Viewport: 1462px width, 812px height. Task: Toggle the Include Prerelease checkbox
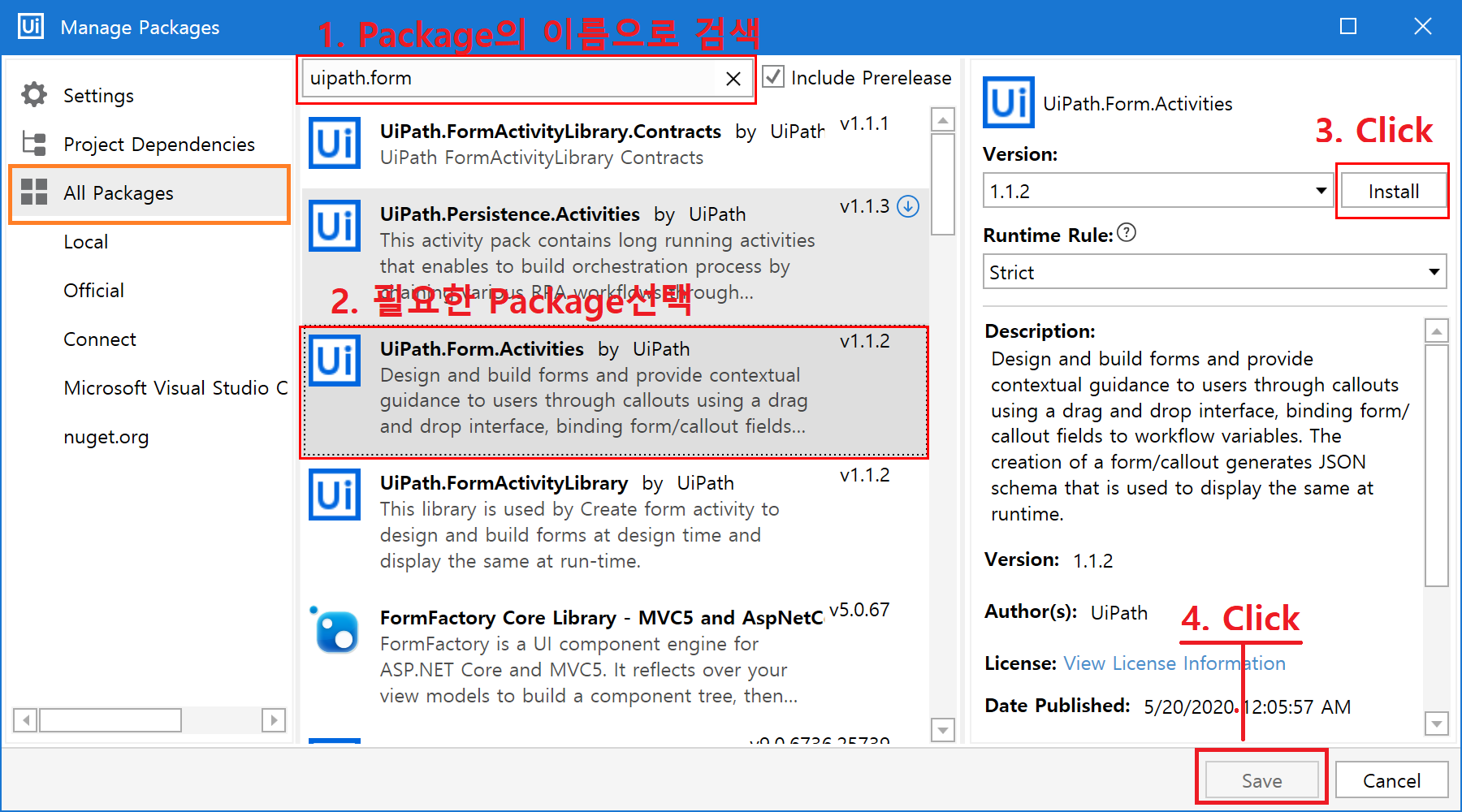pyautogui.click(x=773, y=77)
